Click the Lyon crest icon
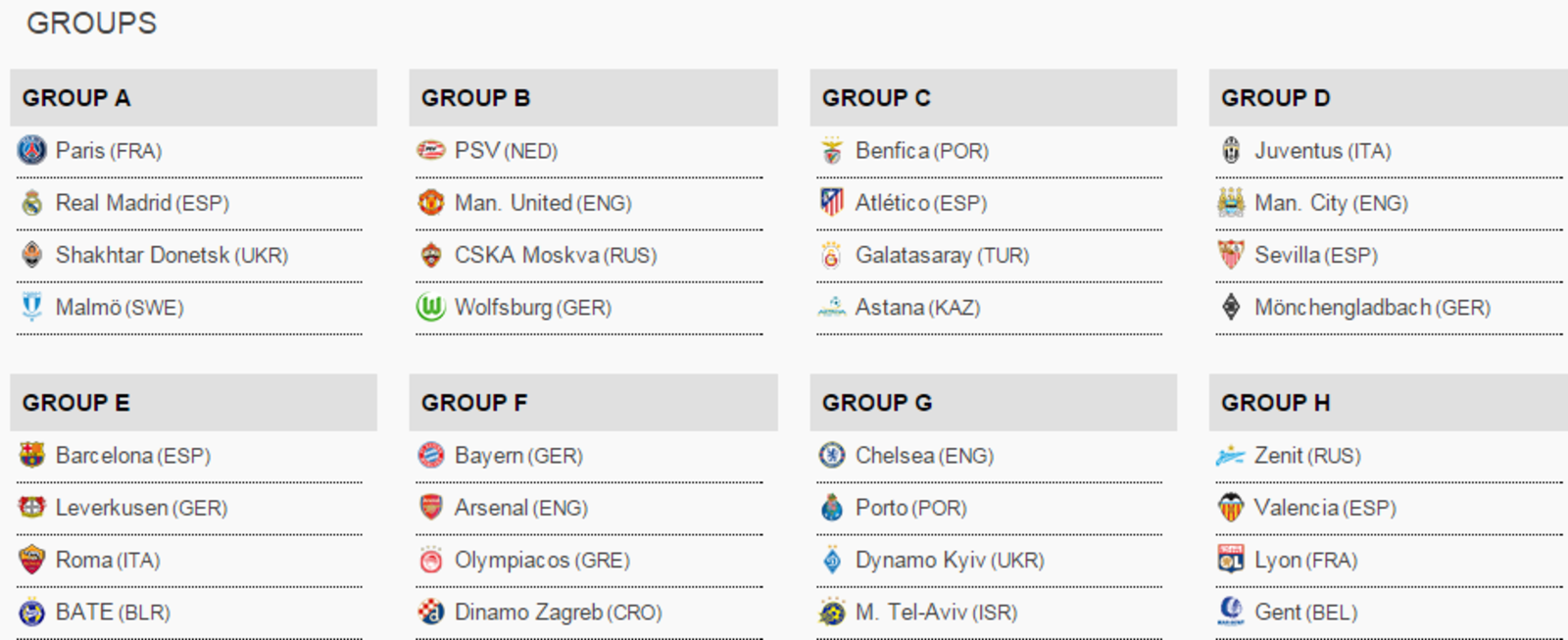Viewport: 1568px width, 640px height. [x=1231, y=560]
